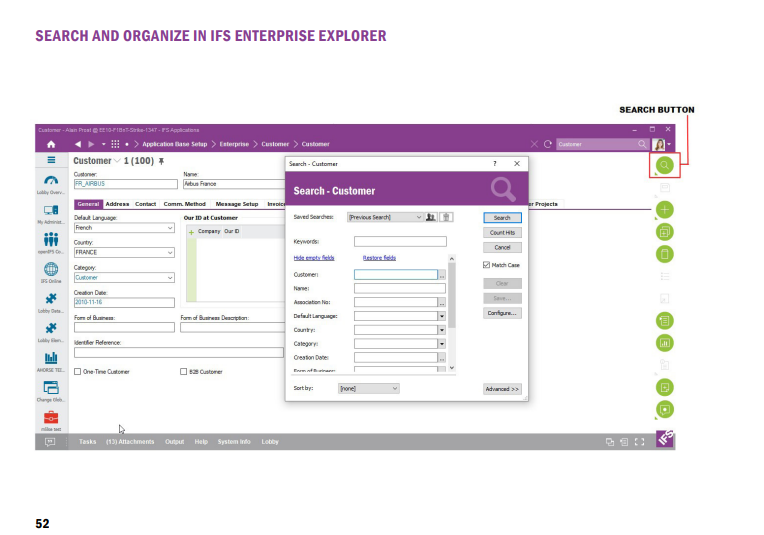This screenshot has height=535, width=764.
Task: Go back with the left arrow navigation icon
Action: pos(78,144)
